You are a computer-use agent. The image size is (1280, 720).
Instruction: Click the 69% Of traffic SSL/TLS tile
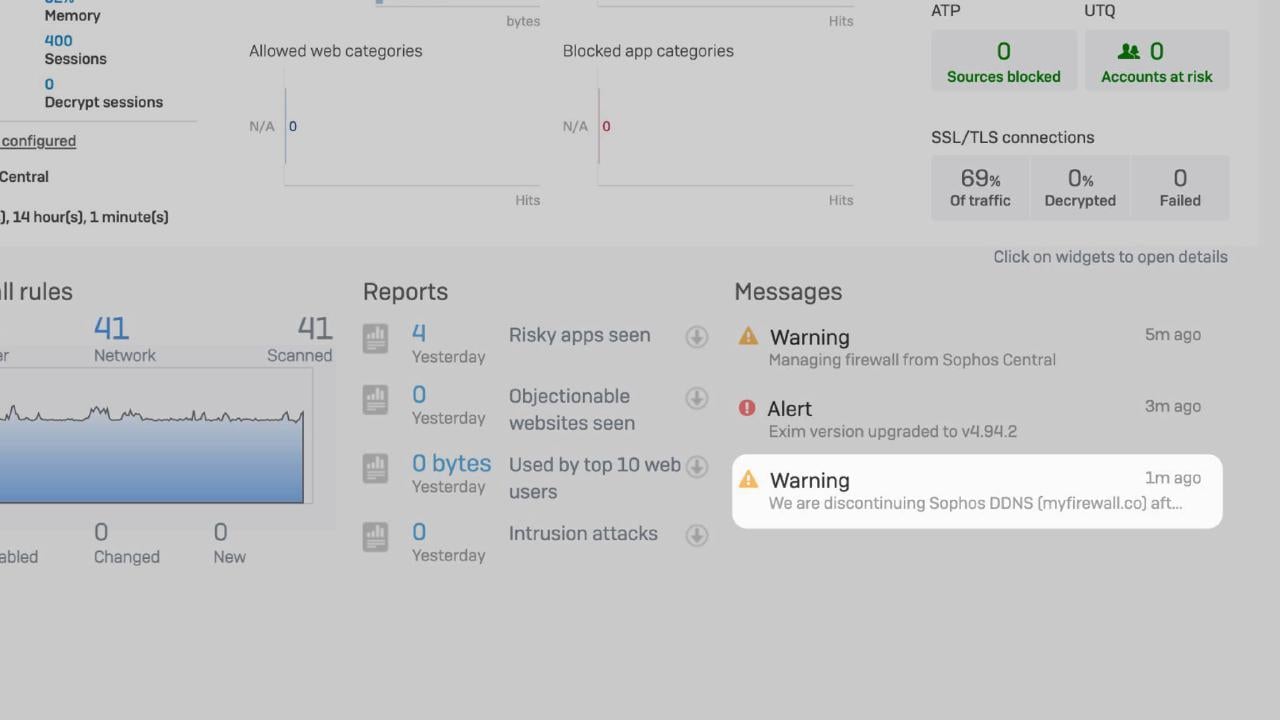pos(979,187)
